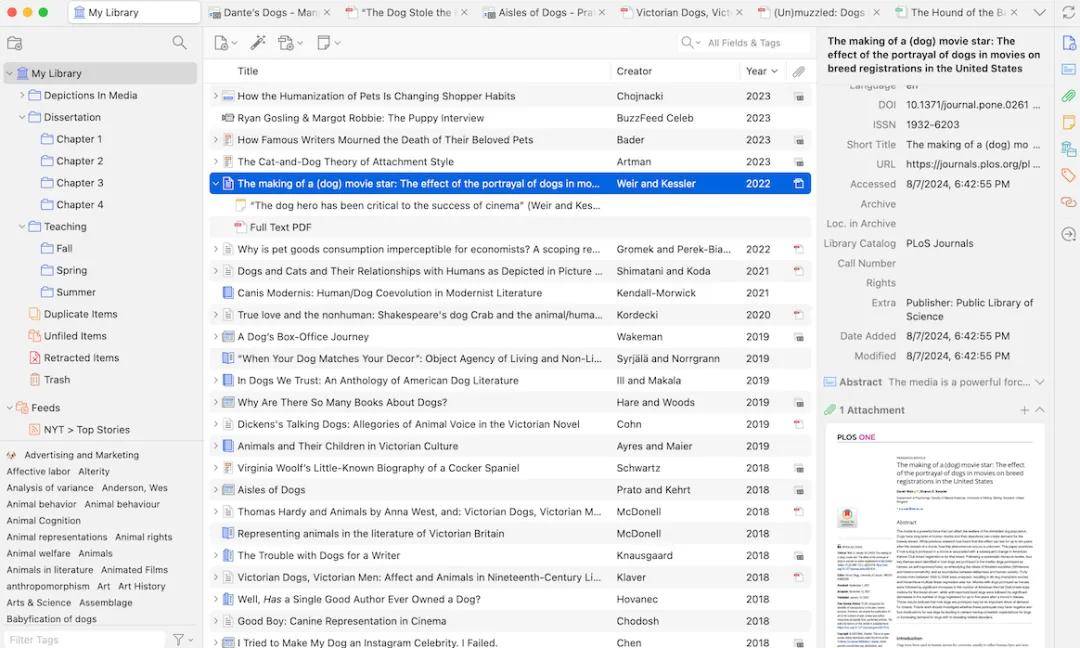Click the Advertising and Marketing tag
This screenshot has height=648, width=1080.
coord(81,455)
